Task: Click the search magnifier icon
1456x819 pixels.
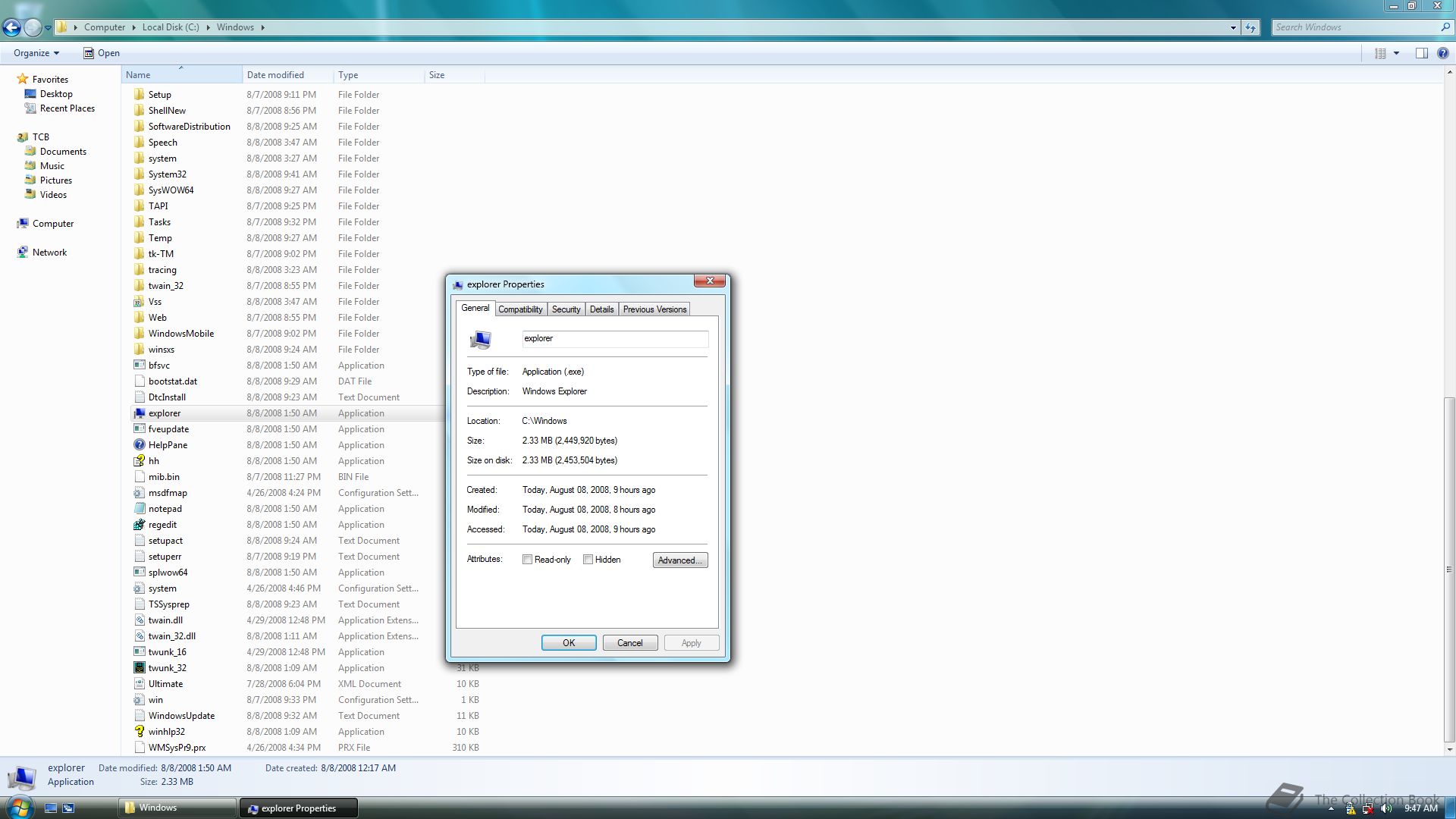Action: coord(1445,27)
